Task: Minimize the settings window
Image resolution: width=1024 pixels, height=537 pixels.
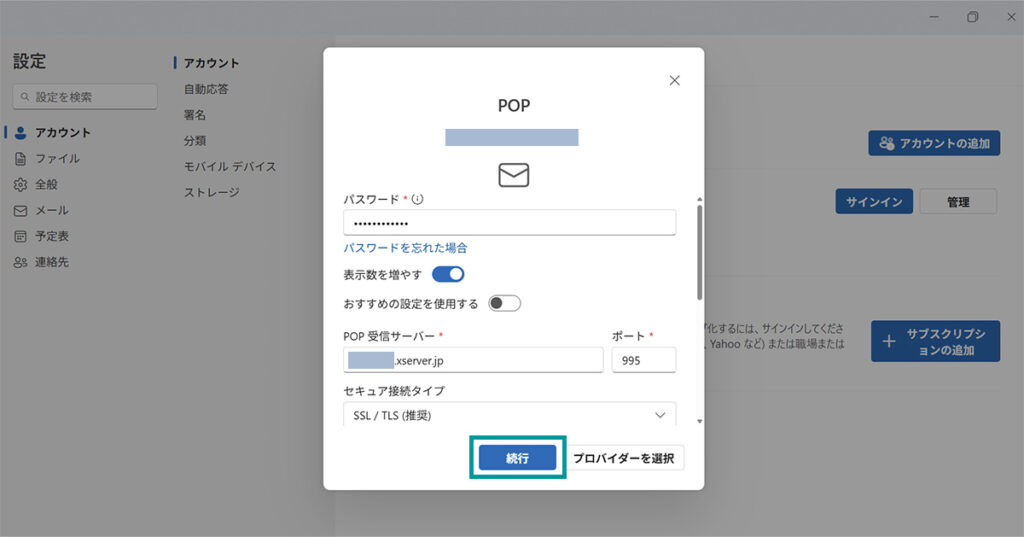Action: (935, 17)
